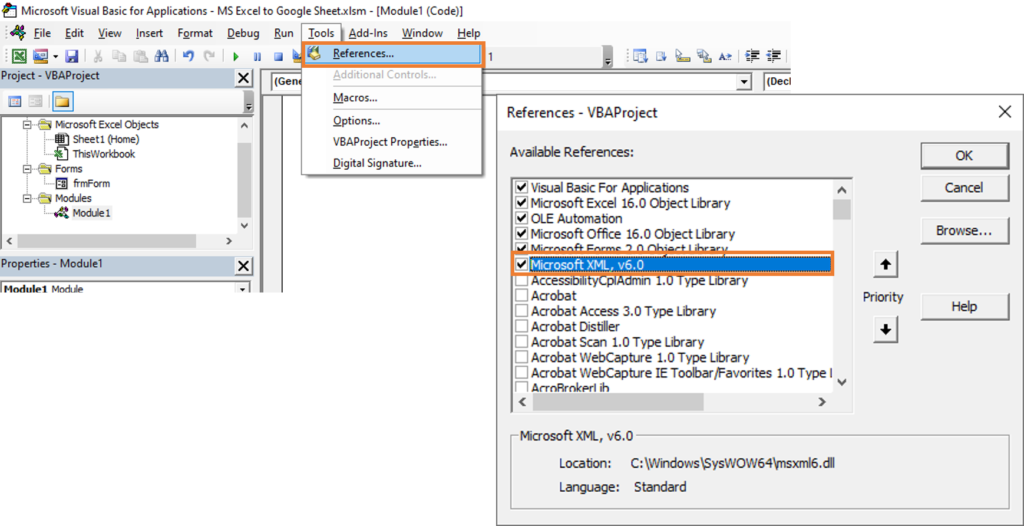Uncheck Microsoft Excel 16.0 Object Library

(521, 203)
